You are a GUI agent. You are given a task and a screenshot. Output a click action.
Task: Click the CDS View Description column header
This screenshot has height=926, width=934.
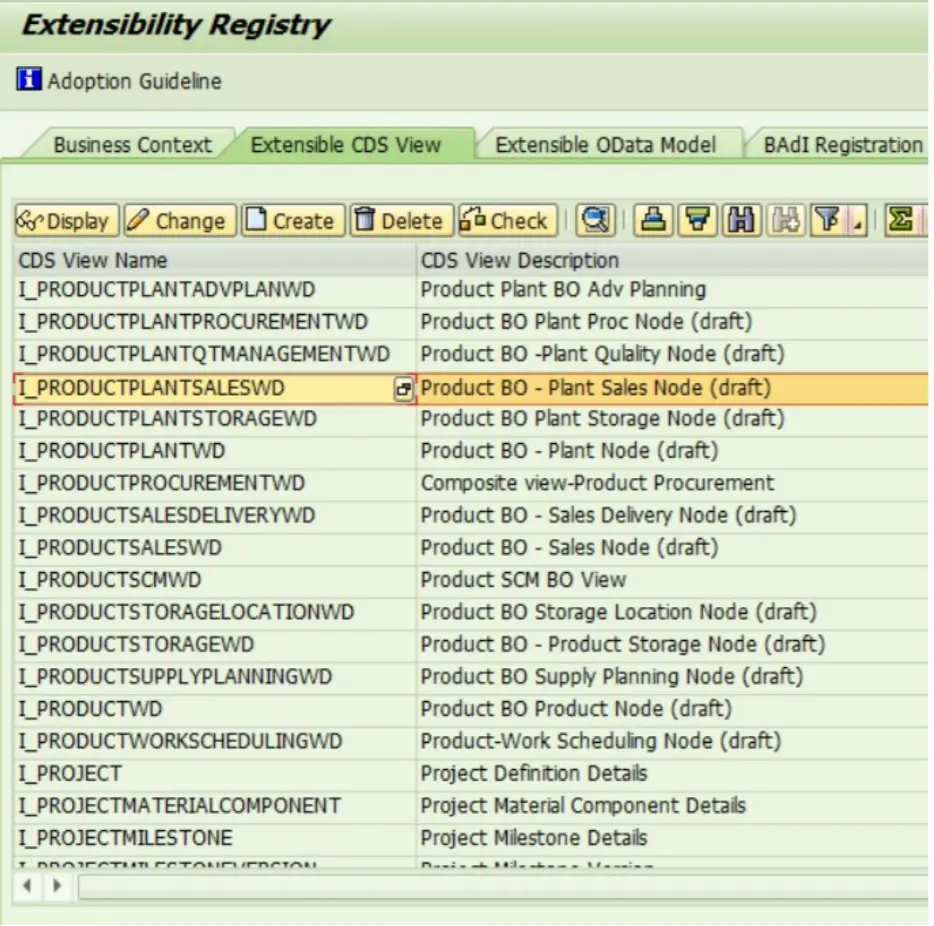pyautogui.click(x=673, y=260)
